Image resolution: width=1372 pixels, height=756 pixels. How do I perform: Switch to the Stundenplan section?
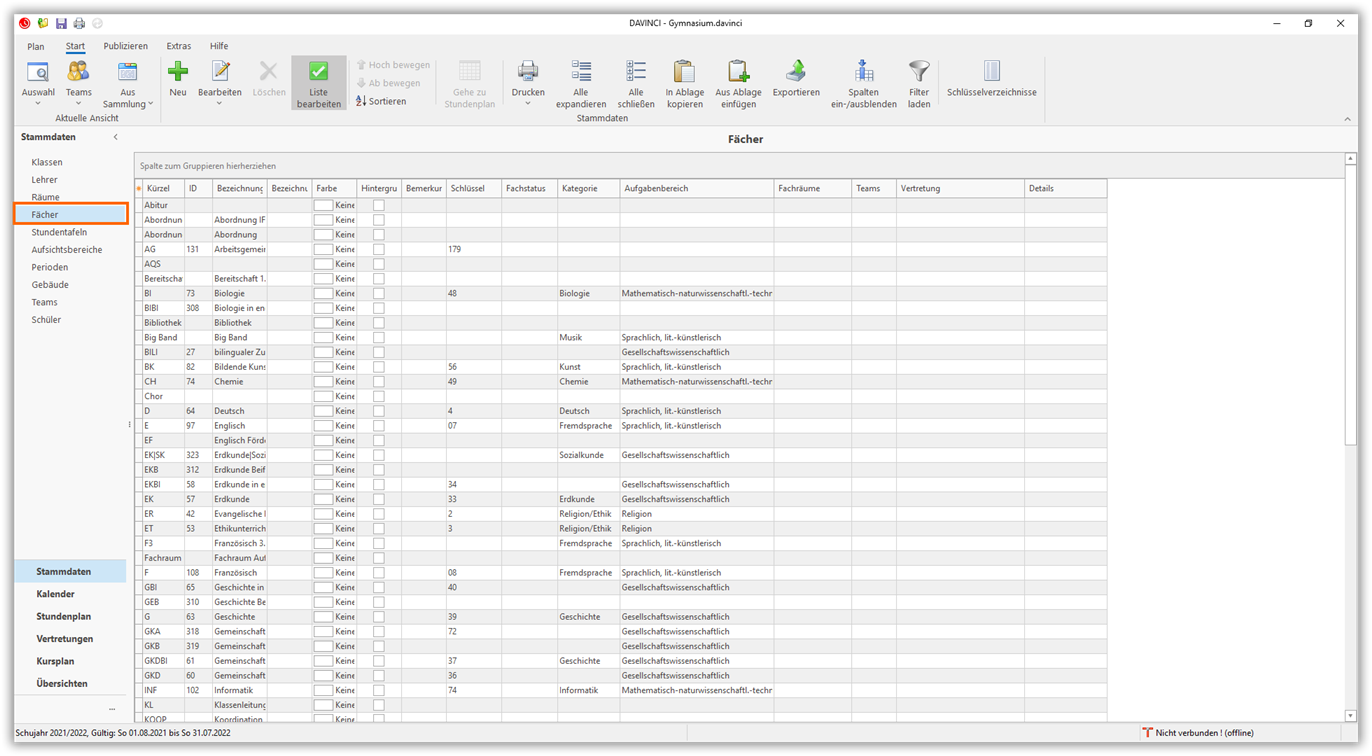pos(64,617)
